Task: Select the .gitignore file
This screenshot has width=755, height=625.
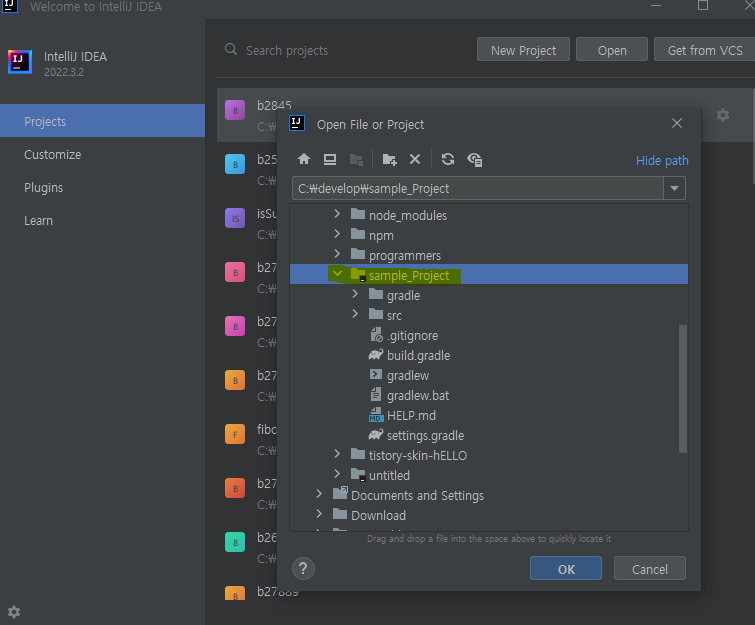Action: point(404,335)
